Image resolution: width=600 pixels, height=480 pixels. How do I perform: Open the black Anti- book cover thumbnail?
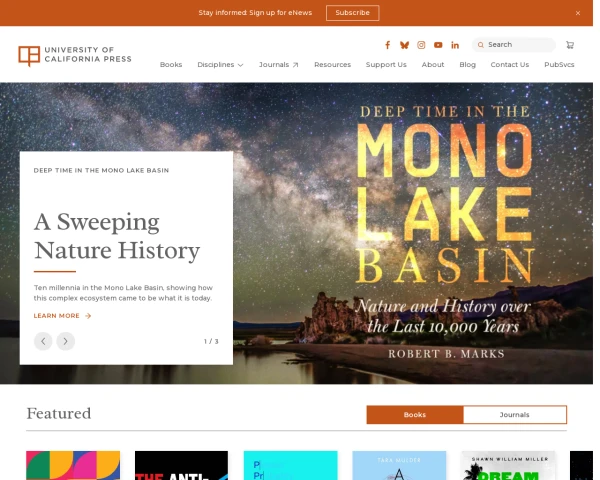181,465
